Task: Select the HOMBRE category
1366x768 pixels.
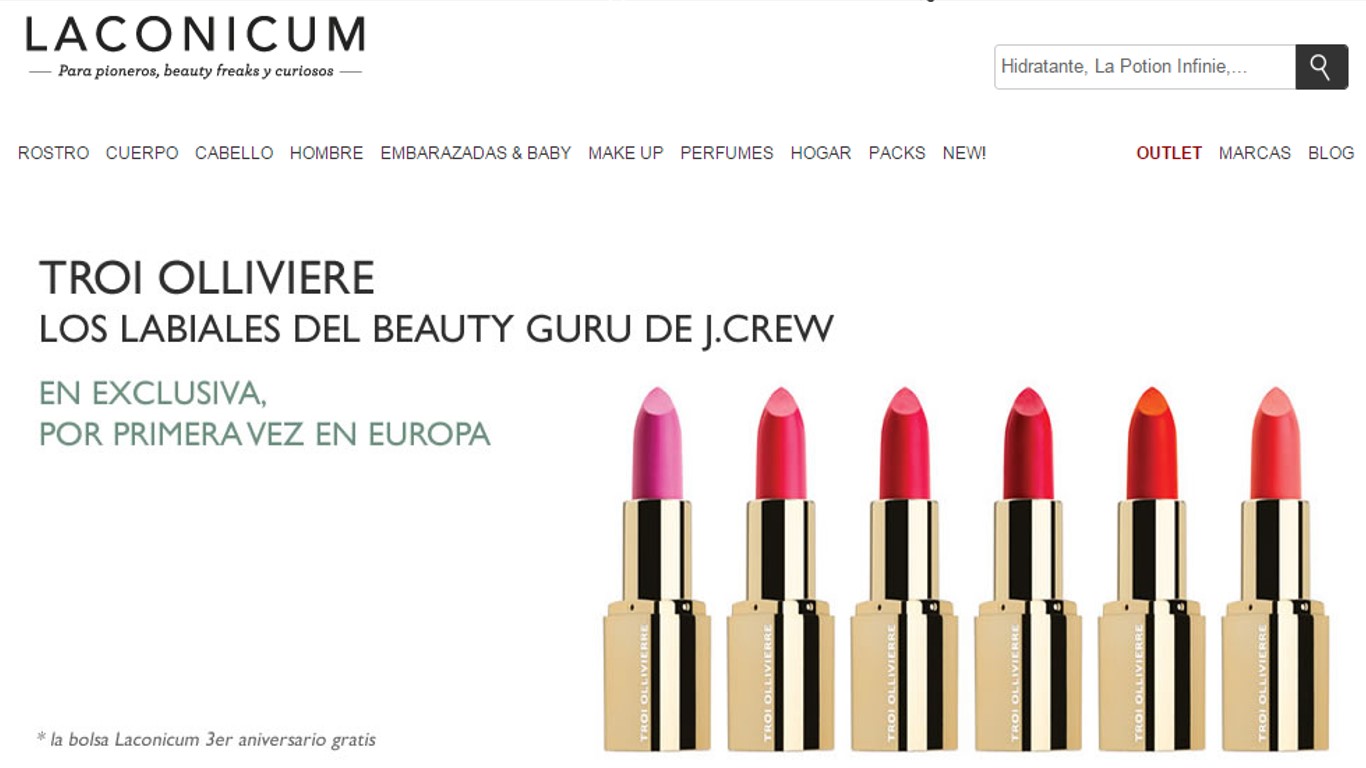Action: [326, 153]
